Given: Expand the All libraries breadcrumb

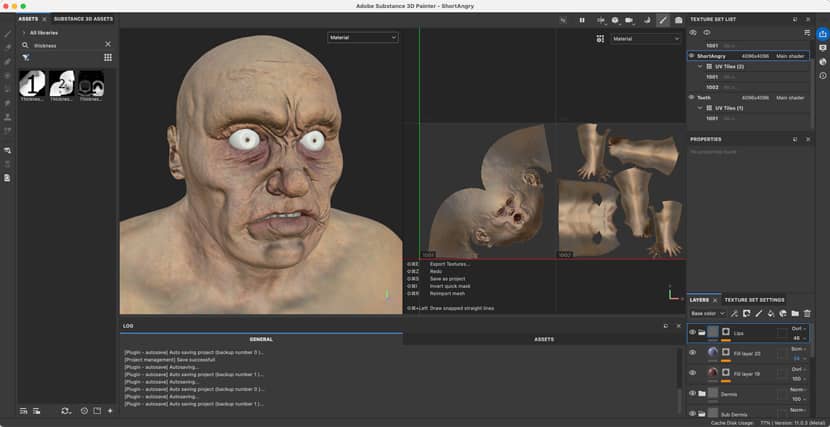Looking at the screenshot, I should [24, 33].
